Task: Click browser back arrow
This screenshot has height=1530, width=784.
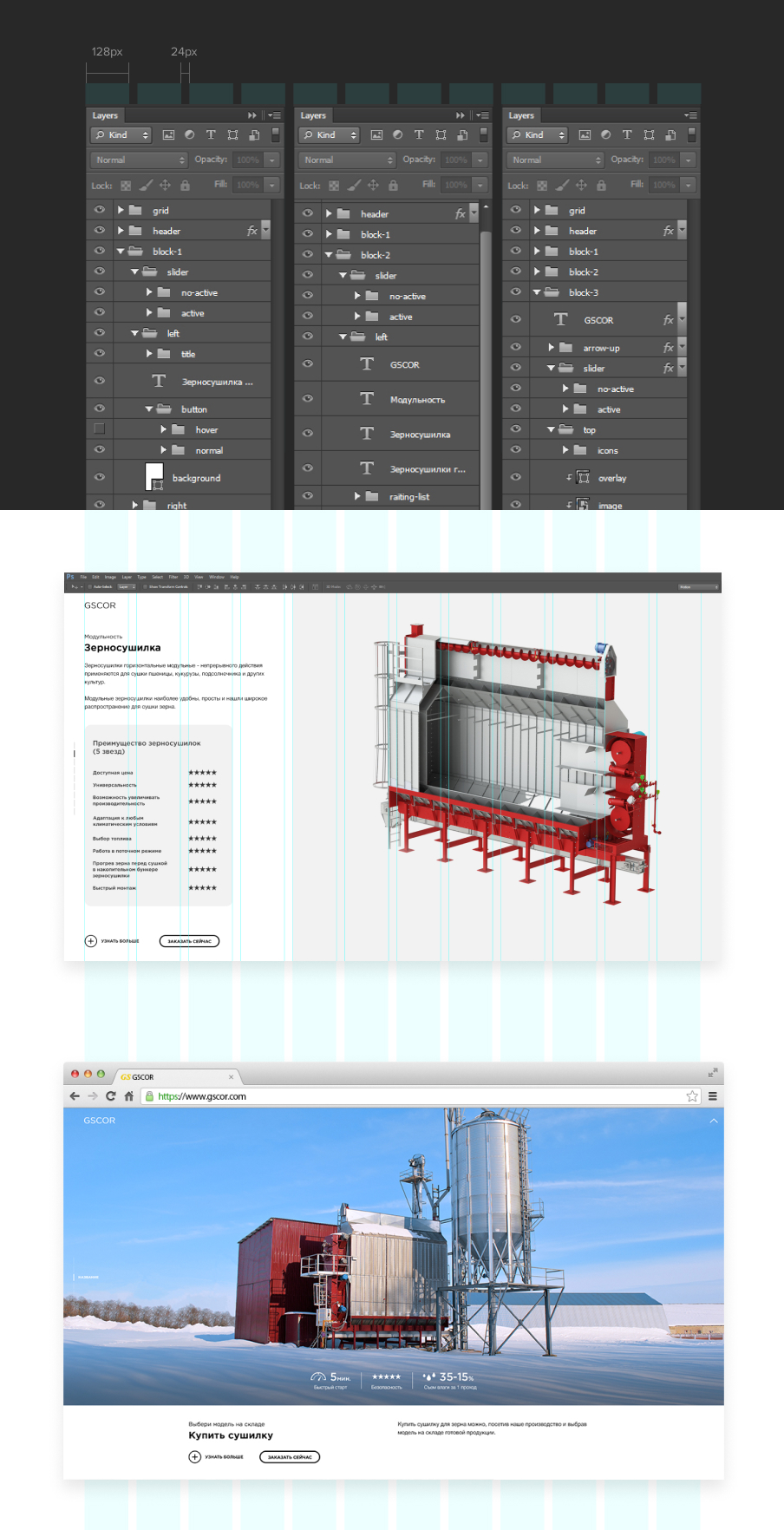Action: 75,1096
